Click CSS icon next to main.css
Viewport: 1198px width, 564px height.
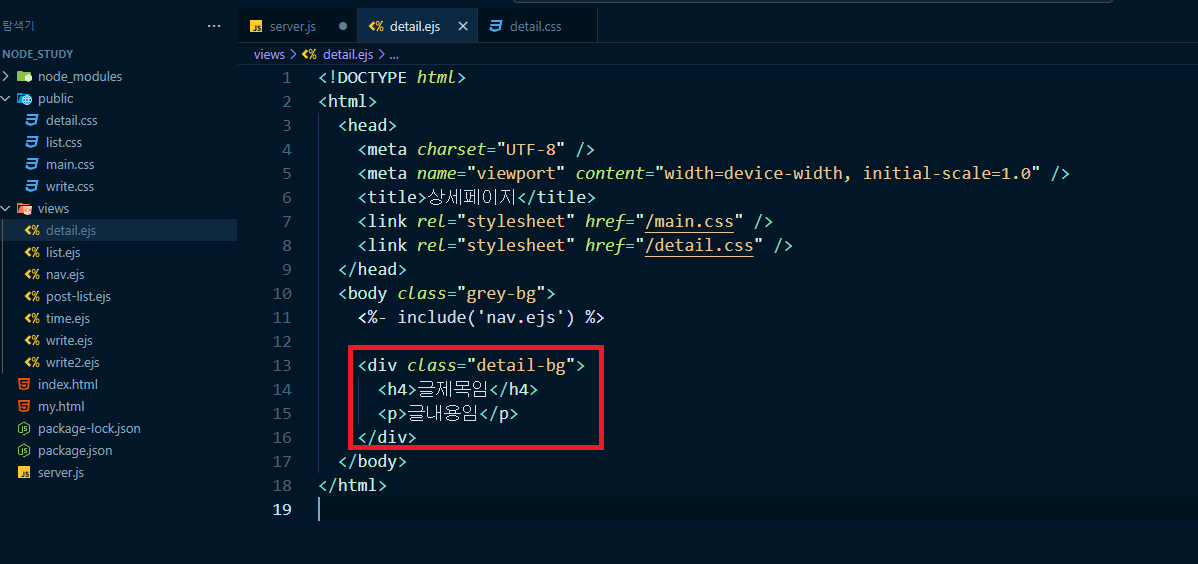click(x=32, y=164)
